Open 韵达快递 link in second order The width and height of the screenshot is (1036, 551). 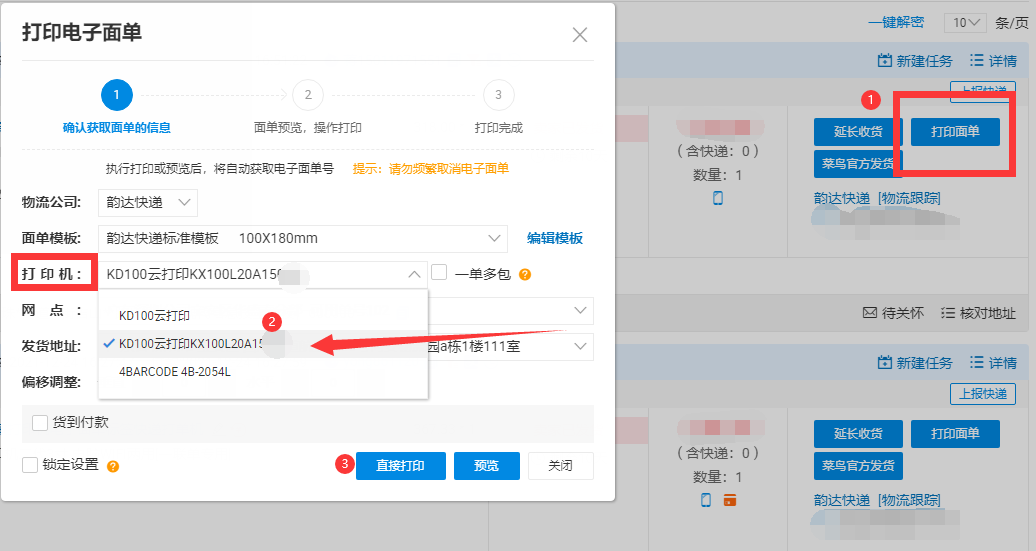[842, 500]
